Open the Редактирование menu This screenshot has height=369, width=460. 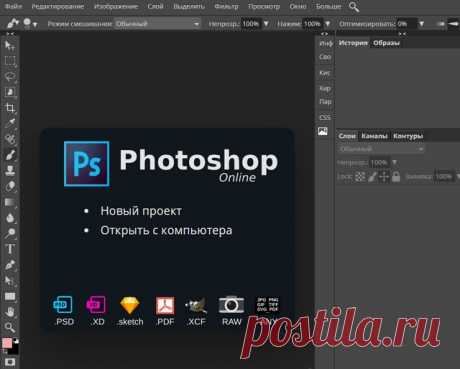(x=58, y=6)
